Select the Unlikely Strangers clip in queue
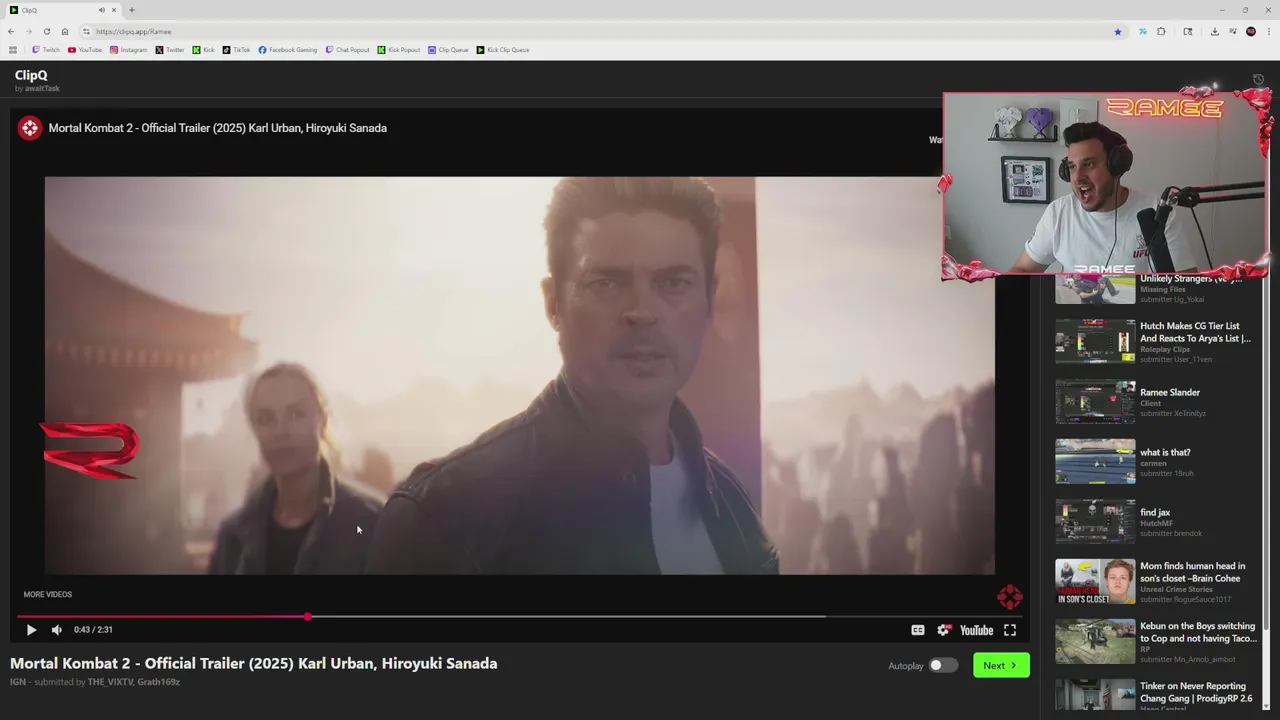This screenshot has height=720, width=1280. pyautogui.click(x=1155, y=288)
